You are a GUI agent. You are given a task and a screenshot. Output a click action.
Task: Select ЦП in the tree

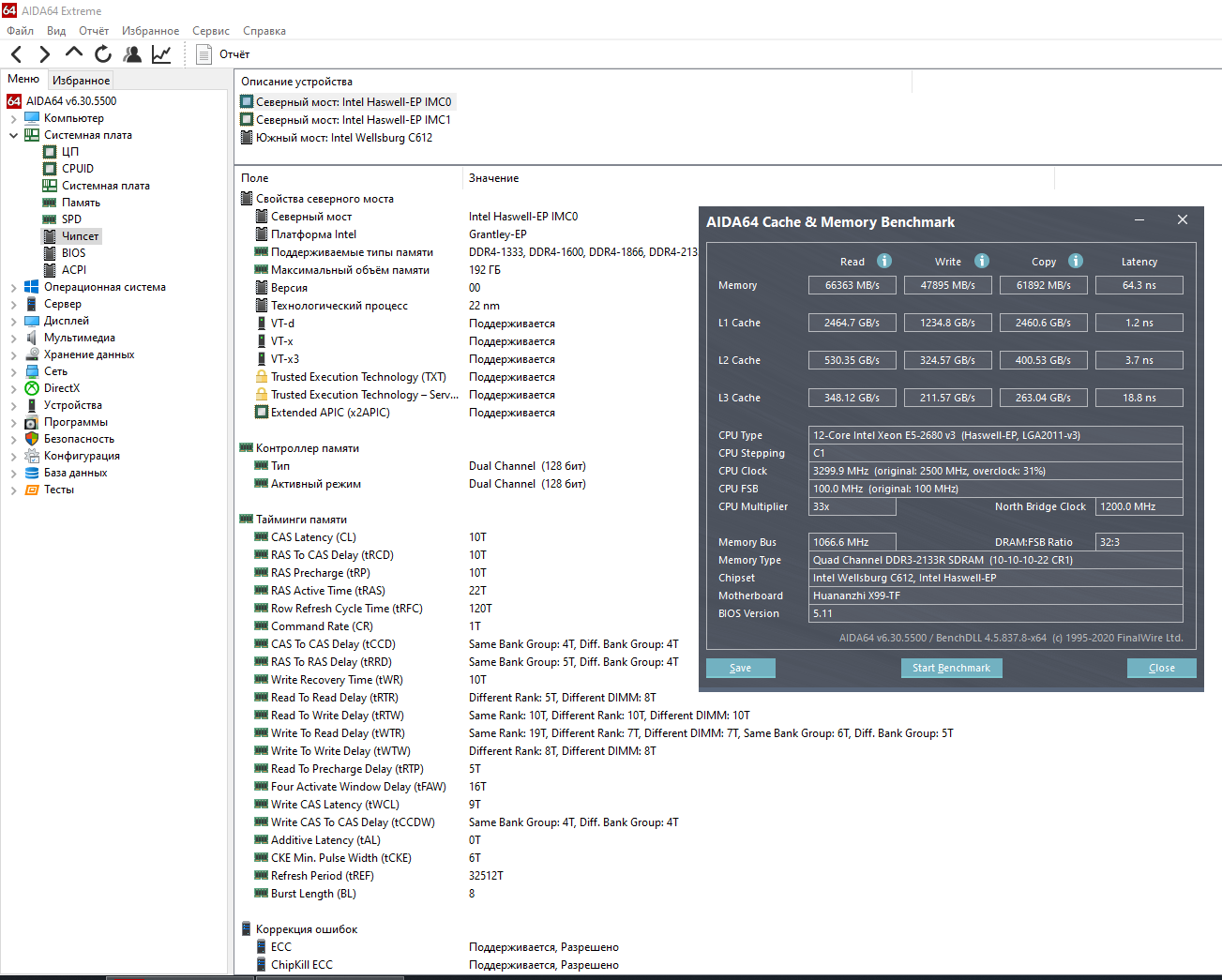click(70, 152)
